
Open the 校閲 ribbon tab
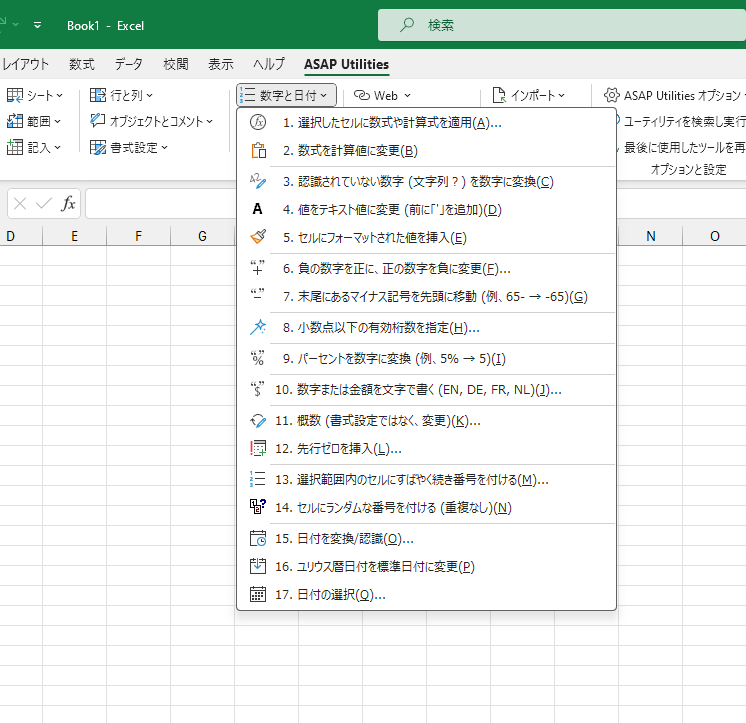[x=176, y=64]
